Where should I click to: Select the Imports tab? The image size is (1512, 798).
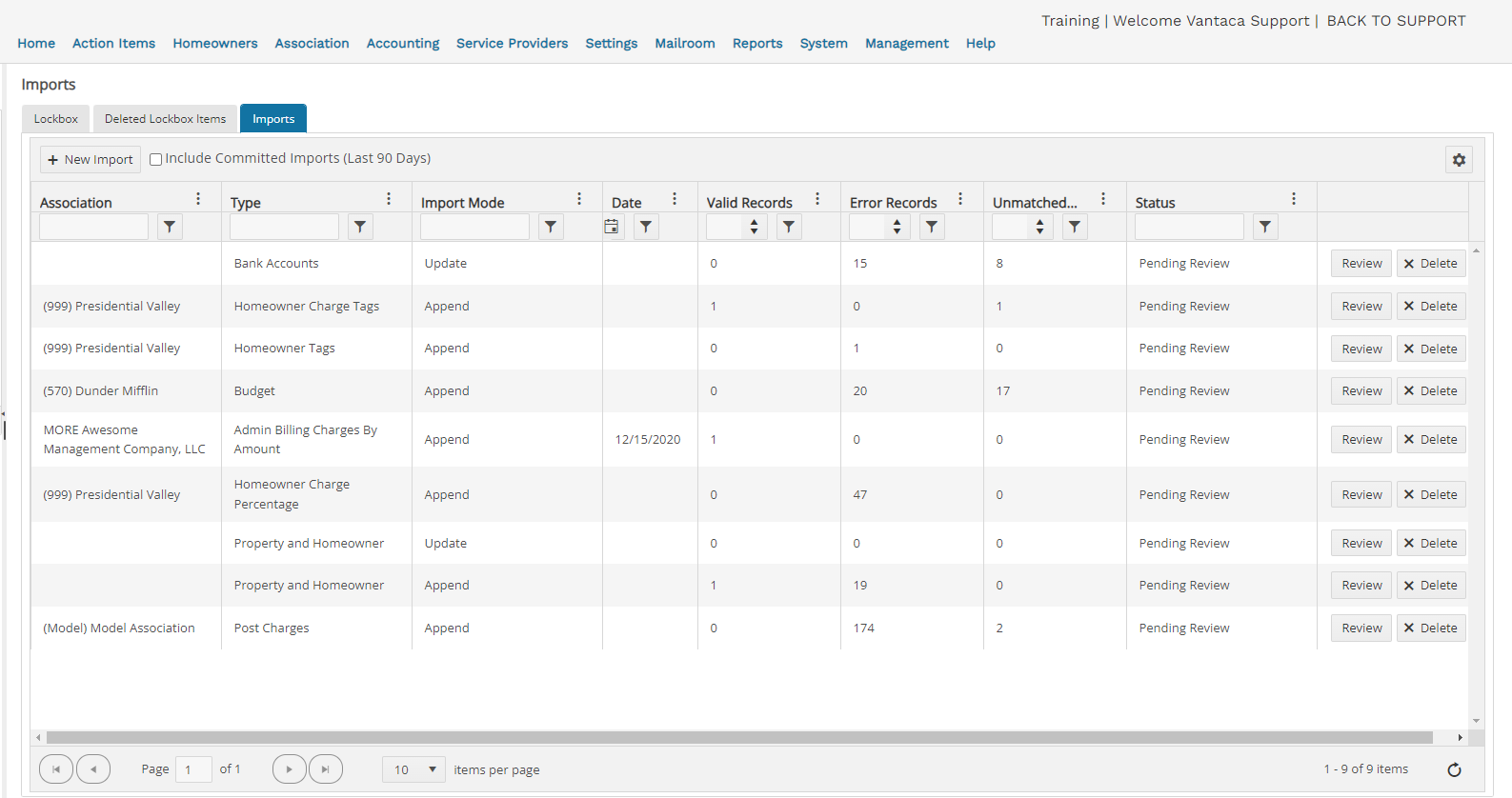tap(273, 119)
